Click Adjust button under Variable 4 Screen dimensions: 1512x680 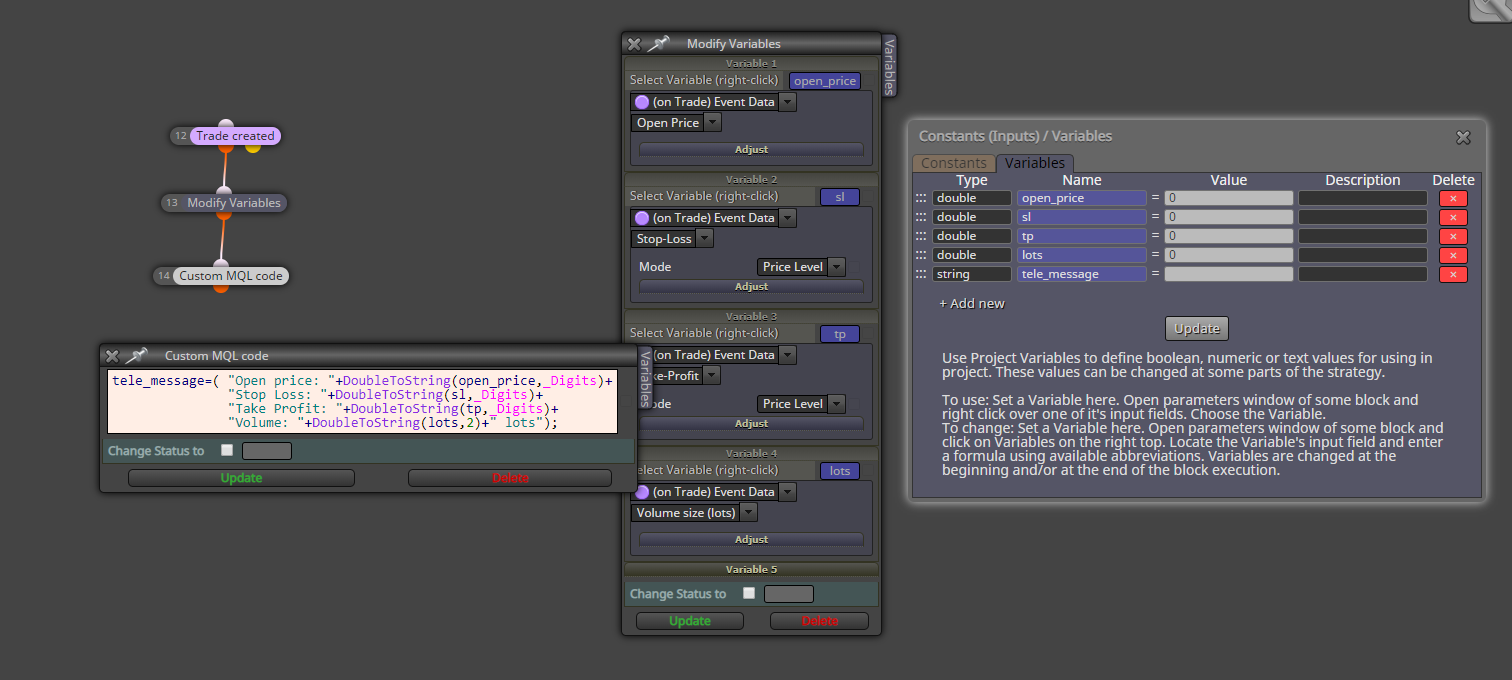(751, 539)
